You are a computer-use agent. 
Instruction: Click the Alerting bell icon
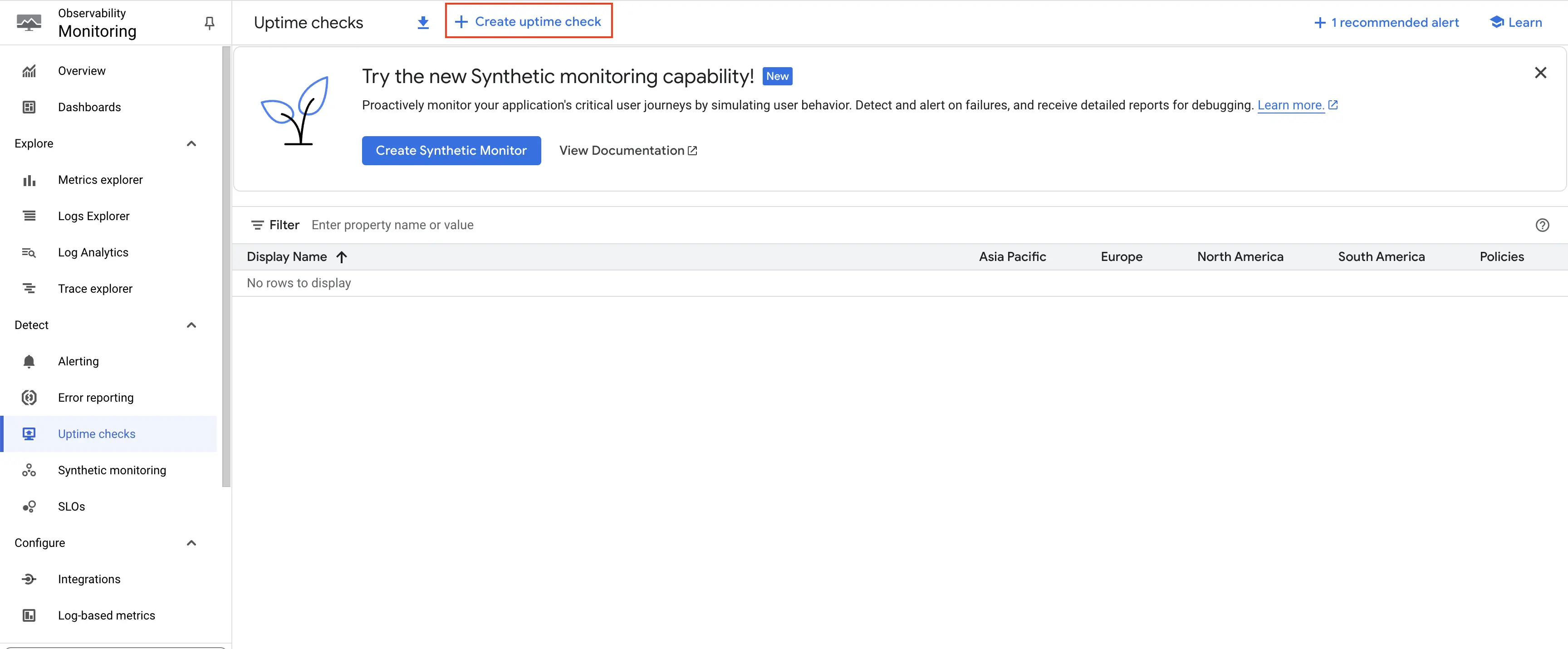(x=29, y=362)
